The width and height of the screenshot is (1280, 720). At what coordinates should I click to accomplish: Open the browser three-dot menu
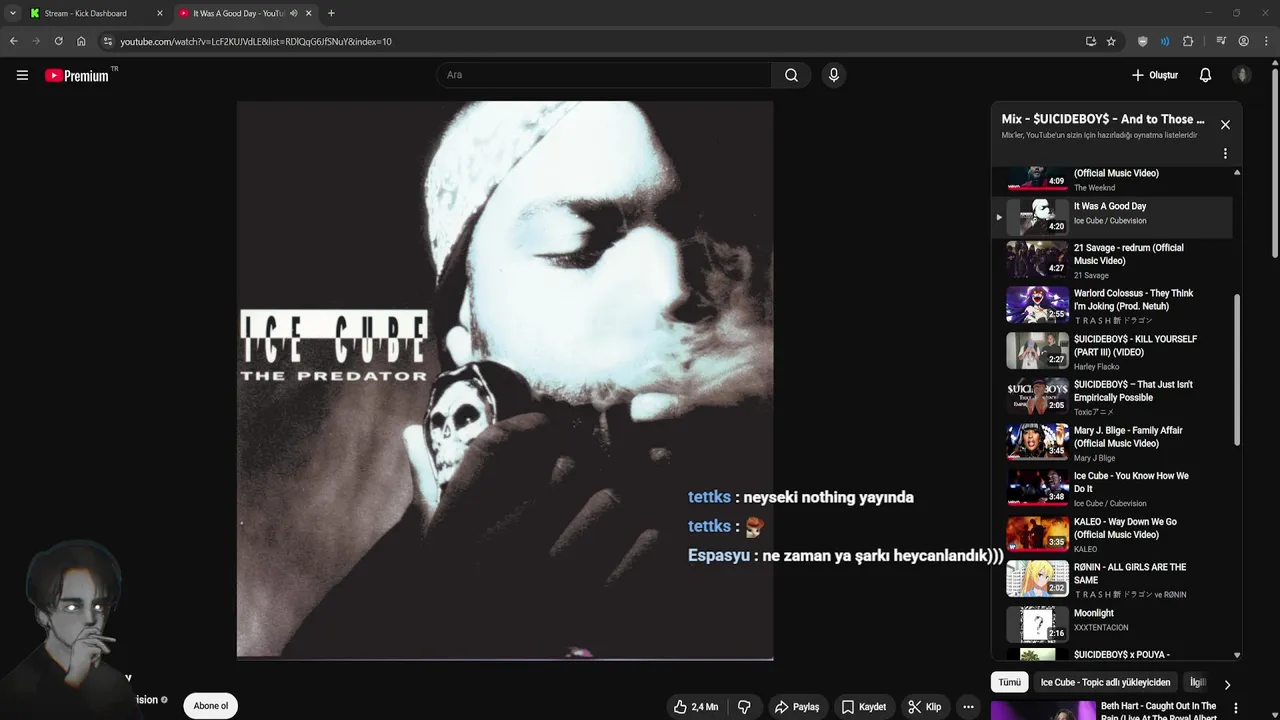1265,41
